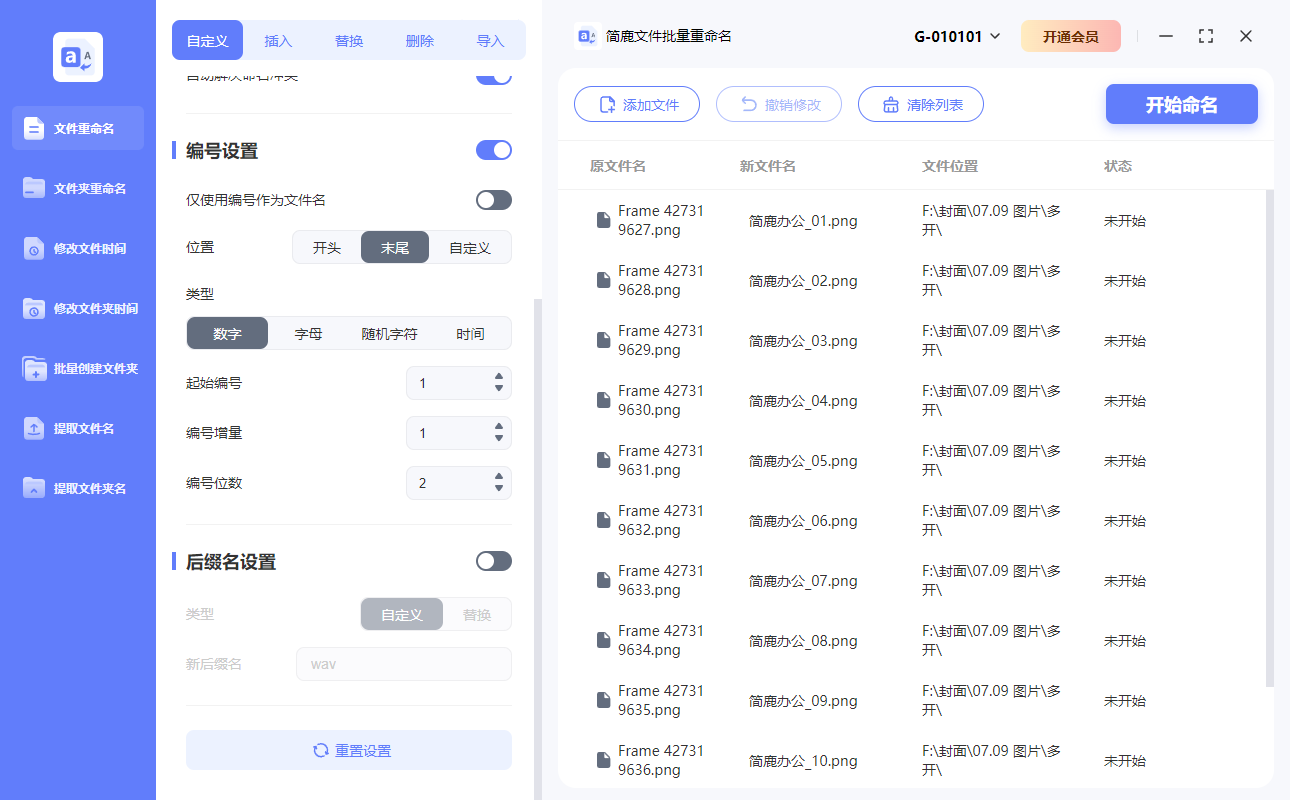Select the 修改文件夹时间 sidebar tool
Viewport: 1290px width, 800px height.
pos(77,308)
